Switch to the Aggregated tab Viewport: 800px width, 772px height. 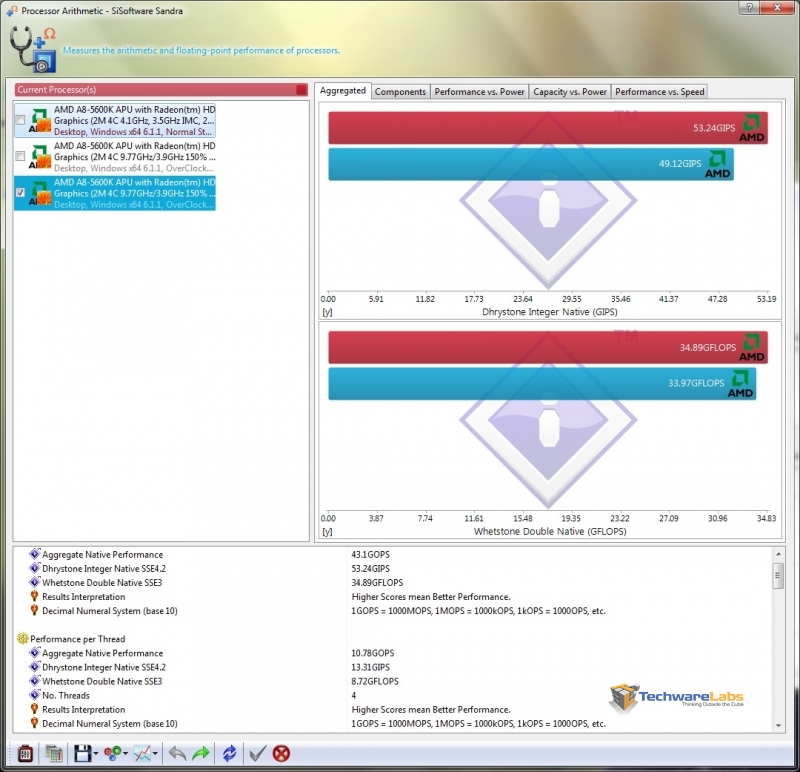[343, 91]
